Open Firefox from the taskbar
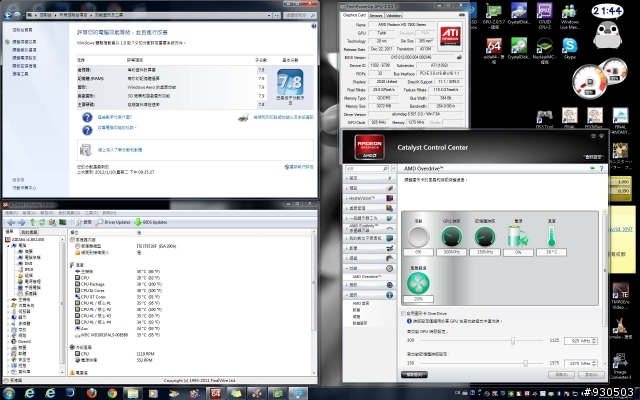Image resolution: width=640 pixels, height=400 pixels. pos(91,393)
